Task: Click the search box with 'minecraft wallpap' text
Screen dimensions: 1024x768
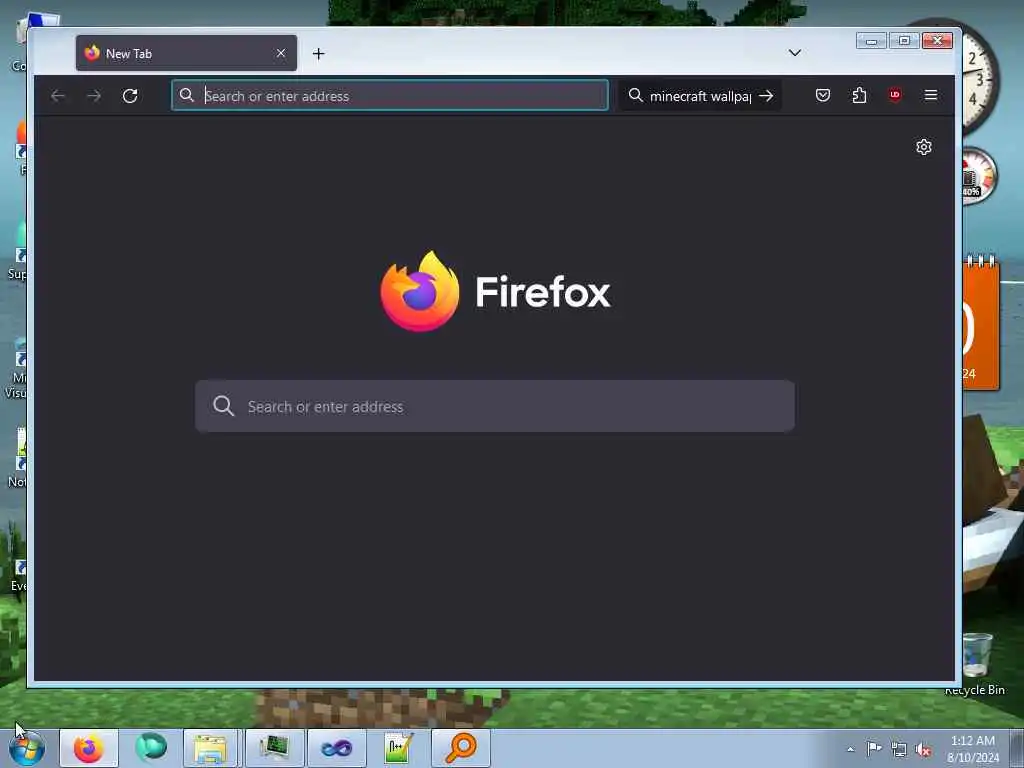Action: tap(699, 96)
